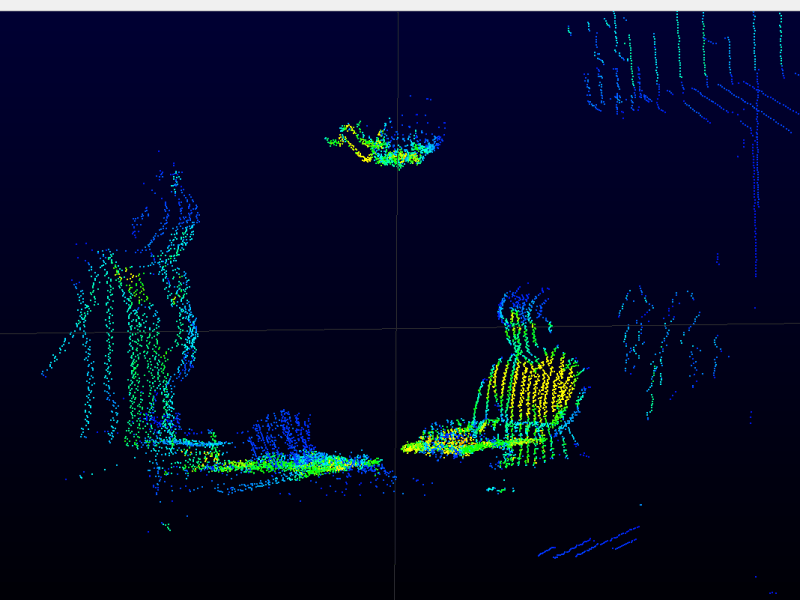Click the crosshair intersection at viewport center
The image size is (800, 600).
click(x=397, y=327)
